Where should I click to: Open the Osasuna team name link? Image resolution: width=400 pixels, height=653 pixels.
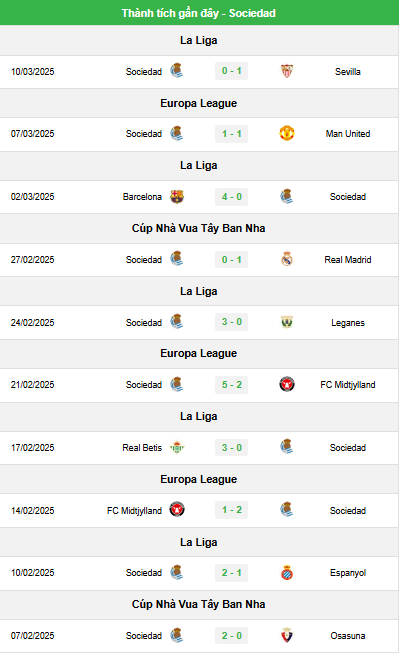pyautogui.click(x=348, y=636)
